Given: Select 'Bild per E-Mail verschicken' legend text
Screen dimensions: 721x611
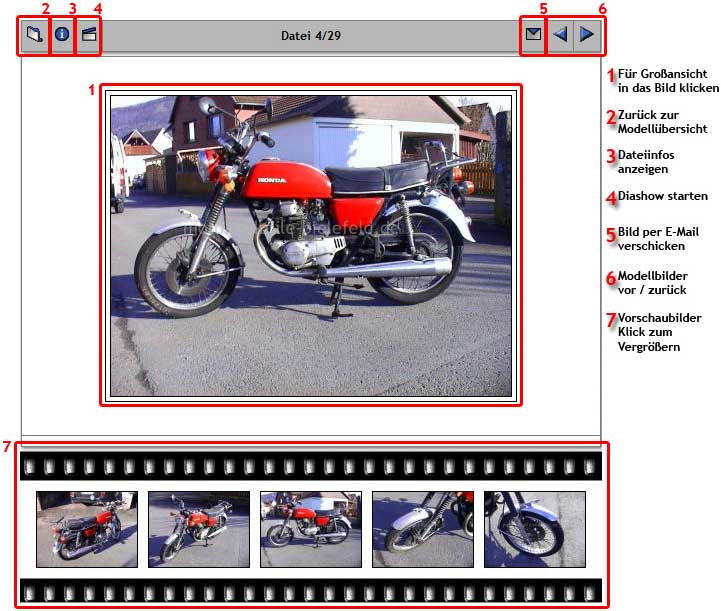Looking at the screenshot, I should click(x=658, y=239).
